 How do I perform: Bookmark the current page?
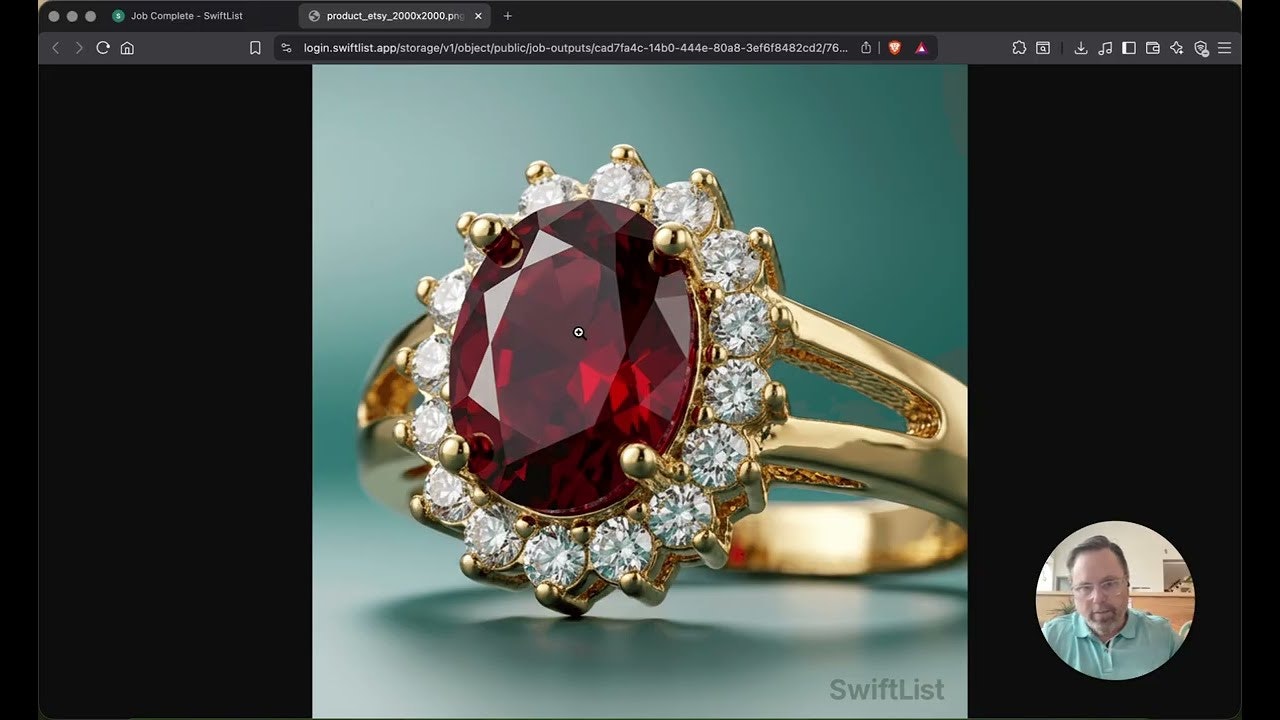(255, 47)
